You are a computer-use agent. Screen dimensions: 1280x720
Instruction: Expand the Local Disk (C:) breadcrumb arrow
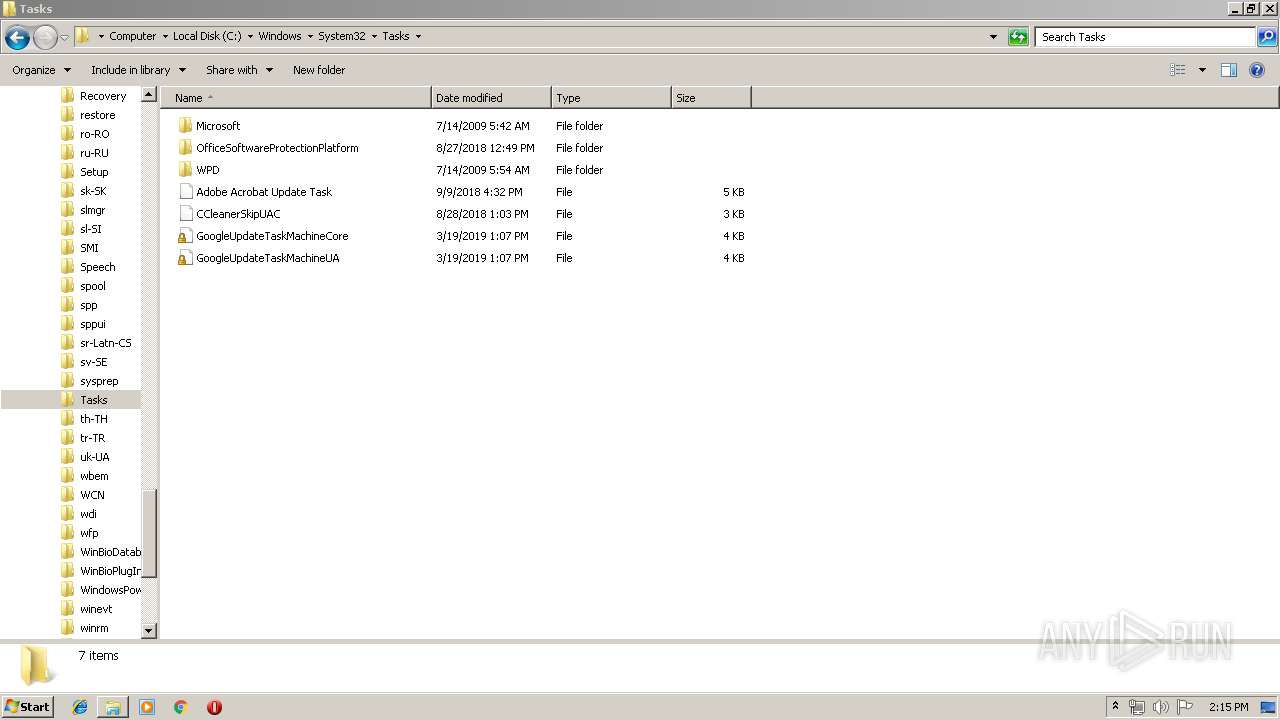[250, 36]
